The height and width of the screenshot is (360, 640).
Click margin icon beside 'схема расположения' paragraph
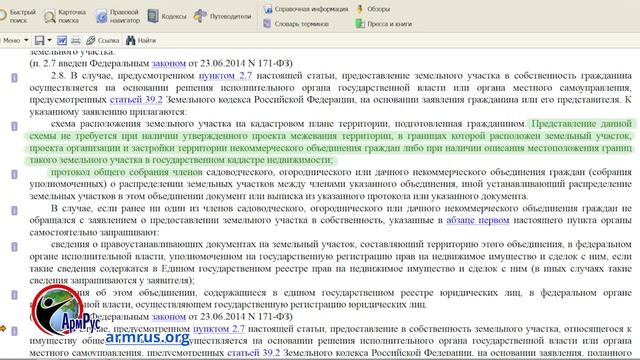[x=14, y=126]
